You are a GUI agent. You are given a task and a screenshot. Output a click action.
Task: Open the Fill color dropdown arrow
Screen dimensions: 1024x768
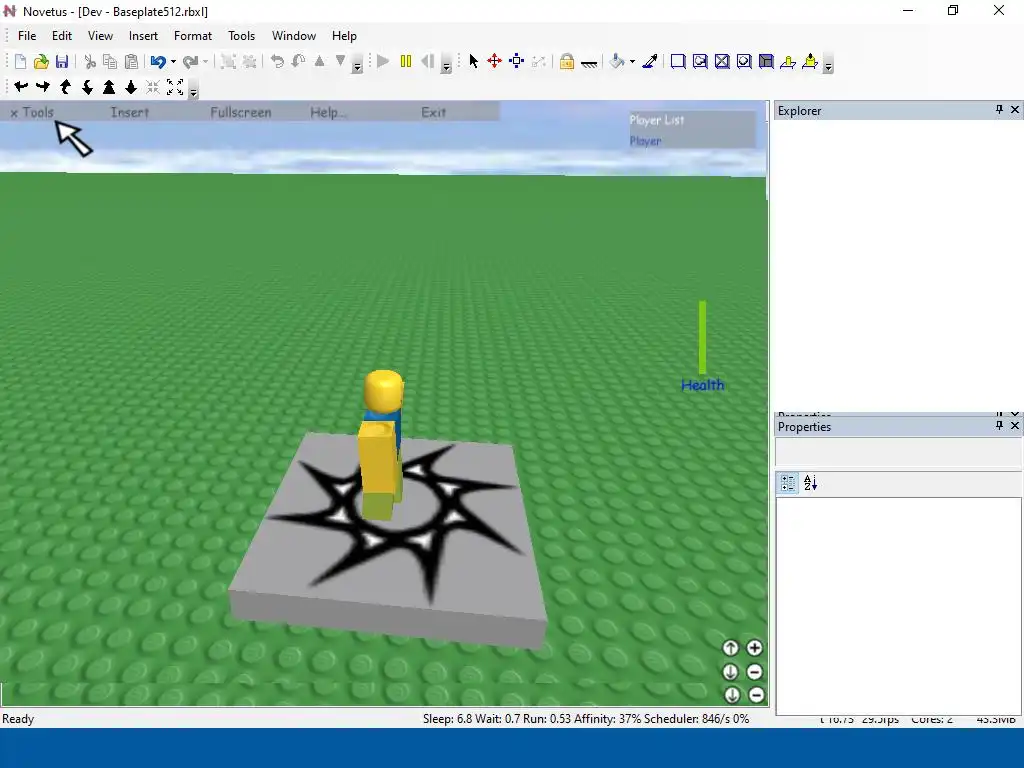click(632, 62)
